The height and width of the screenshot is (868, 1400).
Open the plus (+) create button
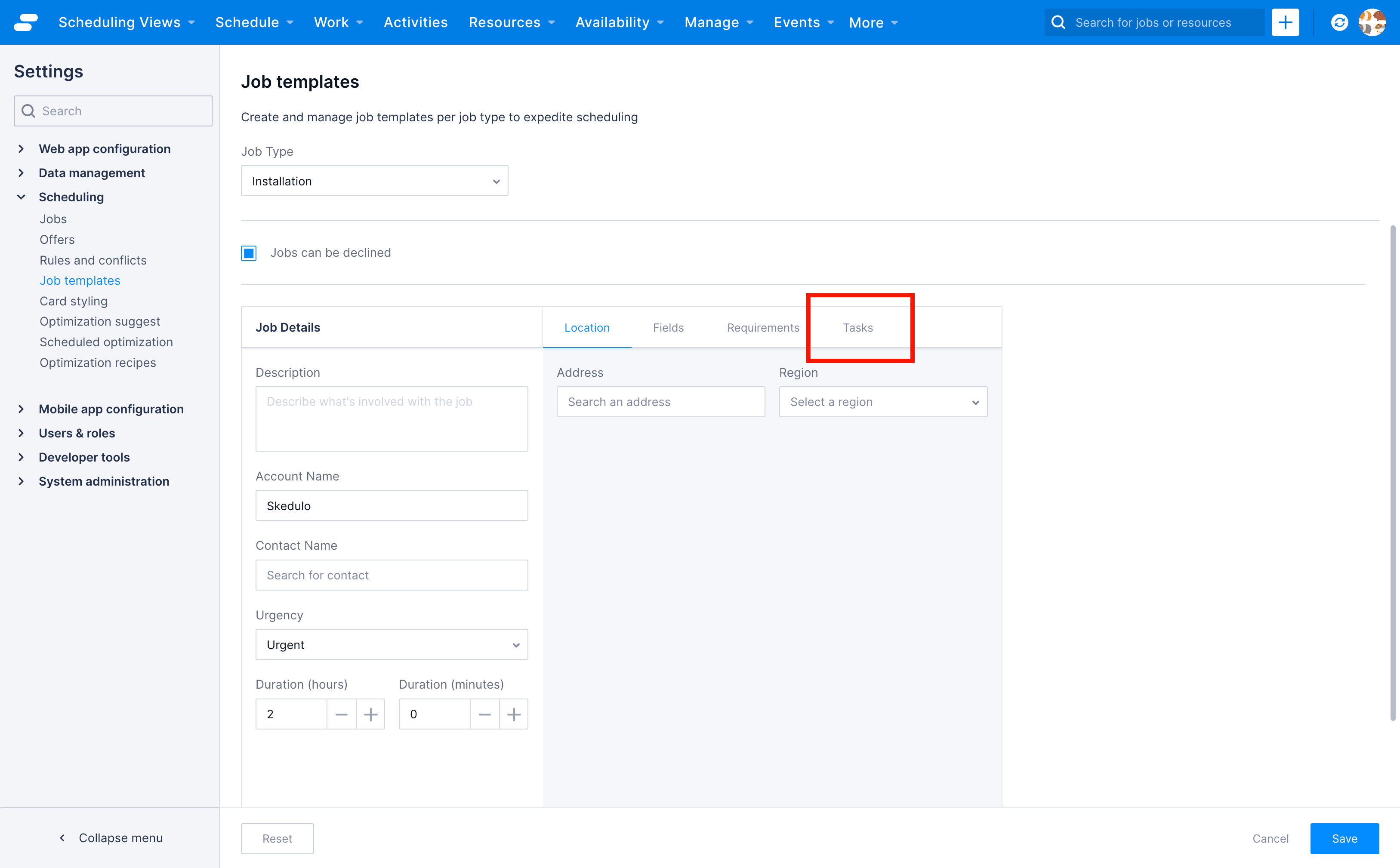(1285, 22)
